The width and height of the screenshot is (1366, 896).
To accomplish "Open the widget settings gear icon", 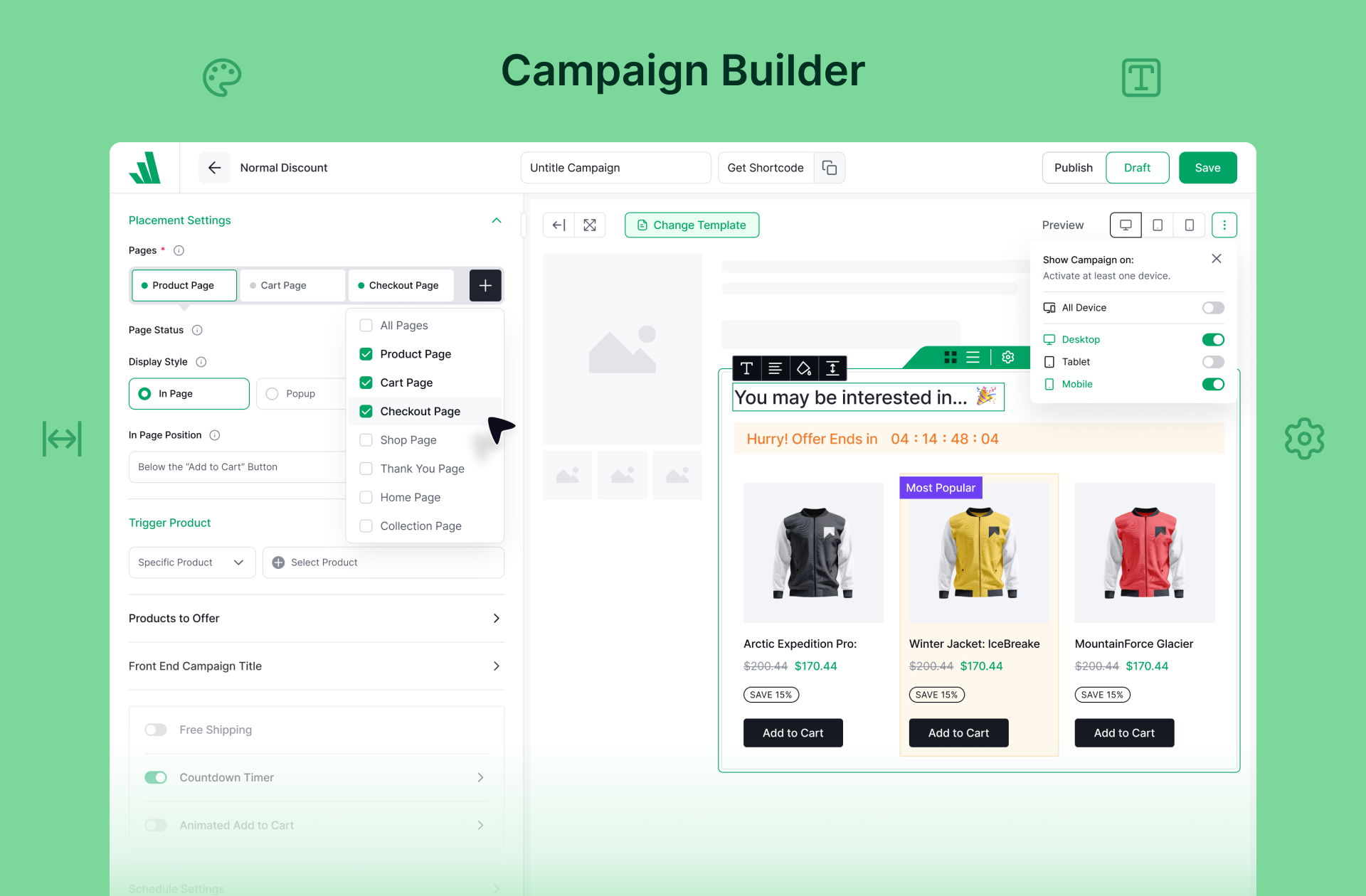I will pos(1008,357).
